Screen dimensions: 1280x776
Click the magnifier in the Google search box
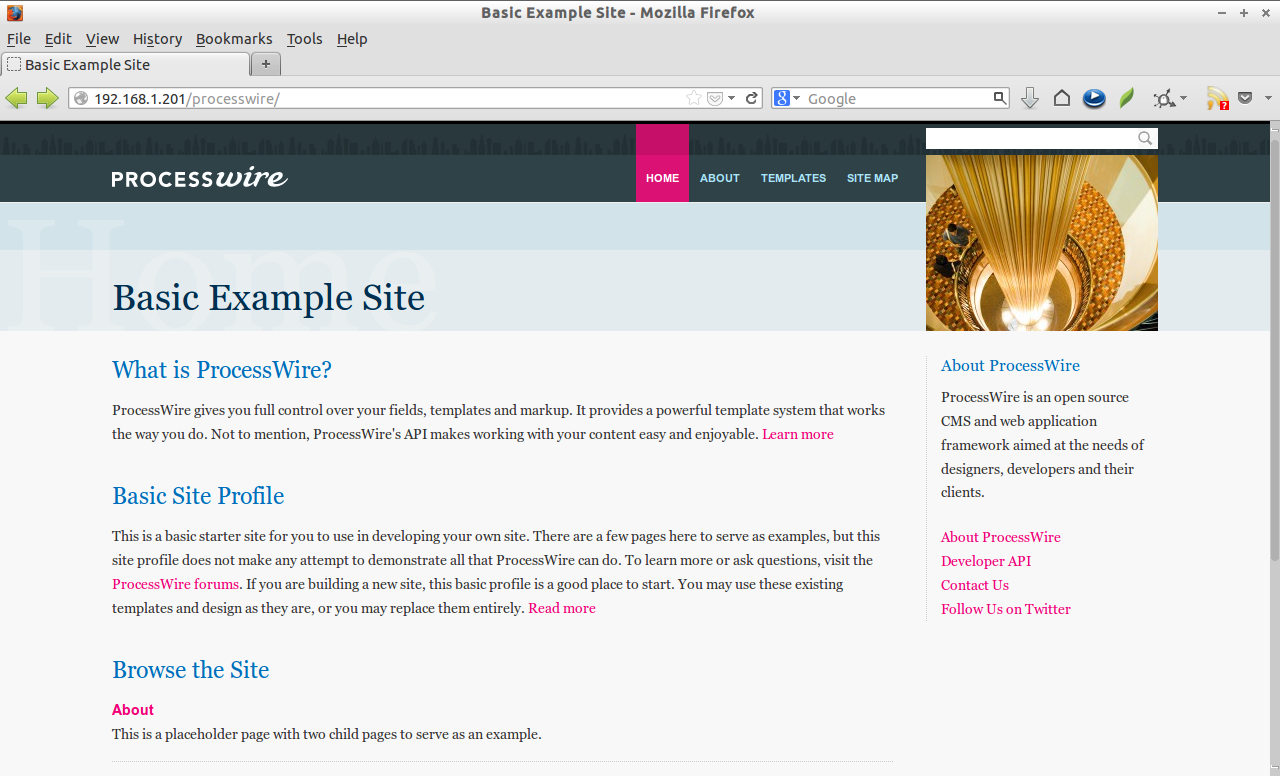(x=999, y=98)
